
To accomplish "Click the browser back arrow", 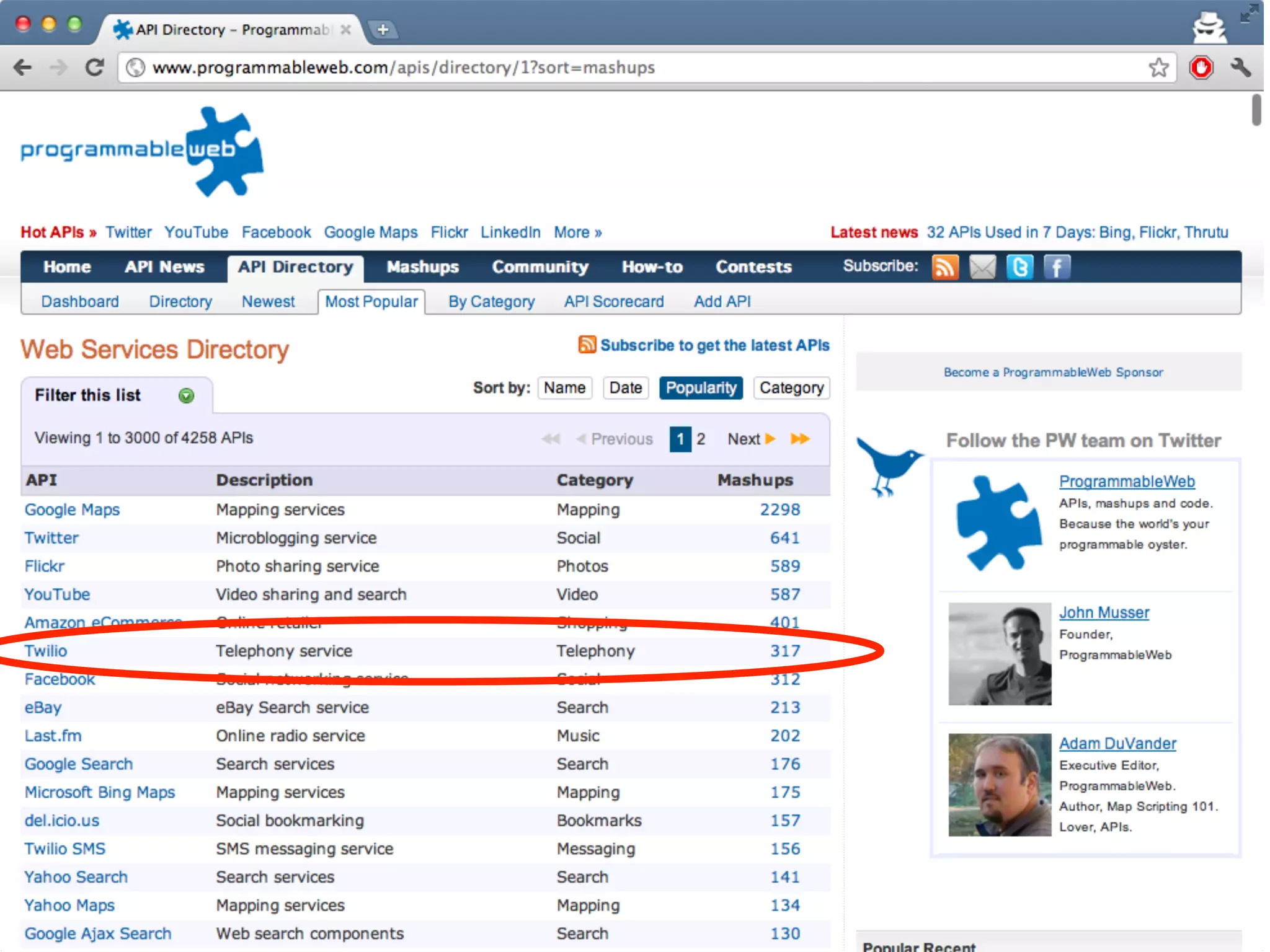I will (23, 67).
